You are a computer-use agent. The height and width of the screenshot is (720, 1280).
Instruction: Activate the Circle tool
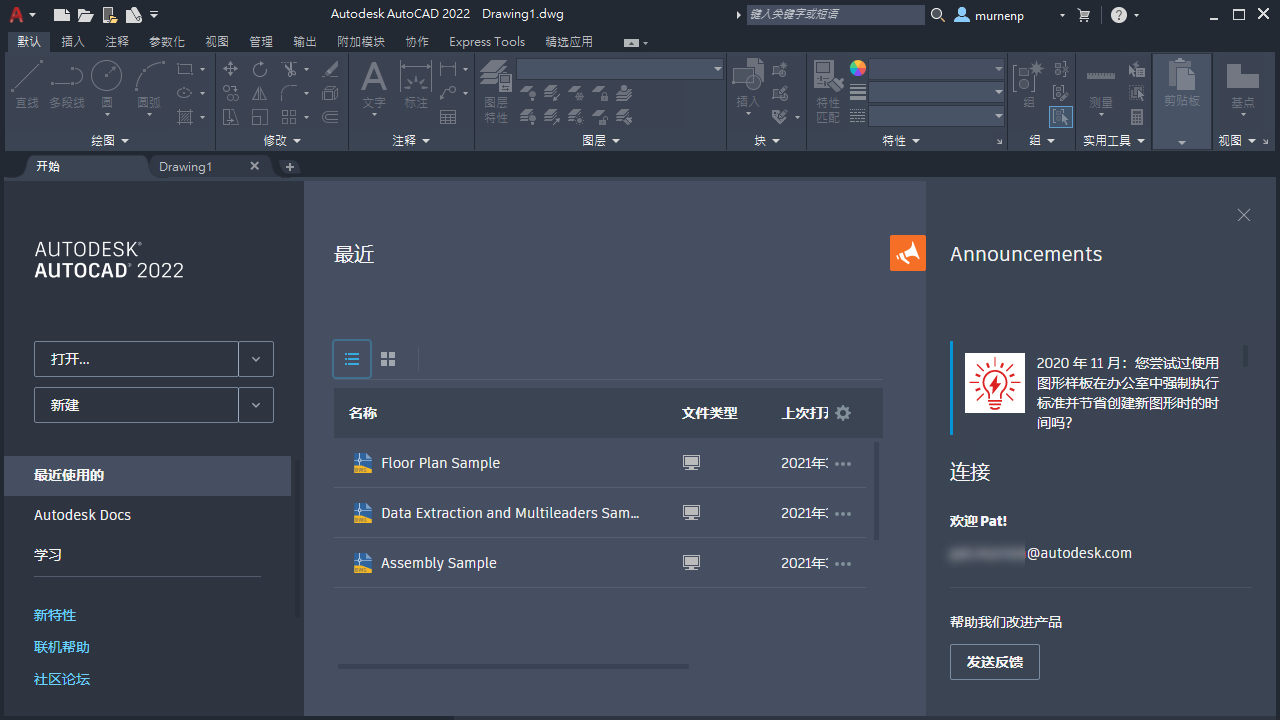tap(106, 75)
